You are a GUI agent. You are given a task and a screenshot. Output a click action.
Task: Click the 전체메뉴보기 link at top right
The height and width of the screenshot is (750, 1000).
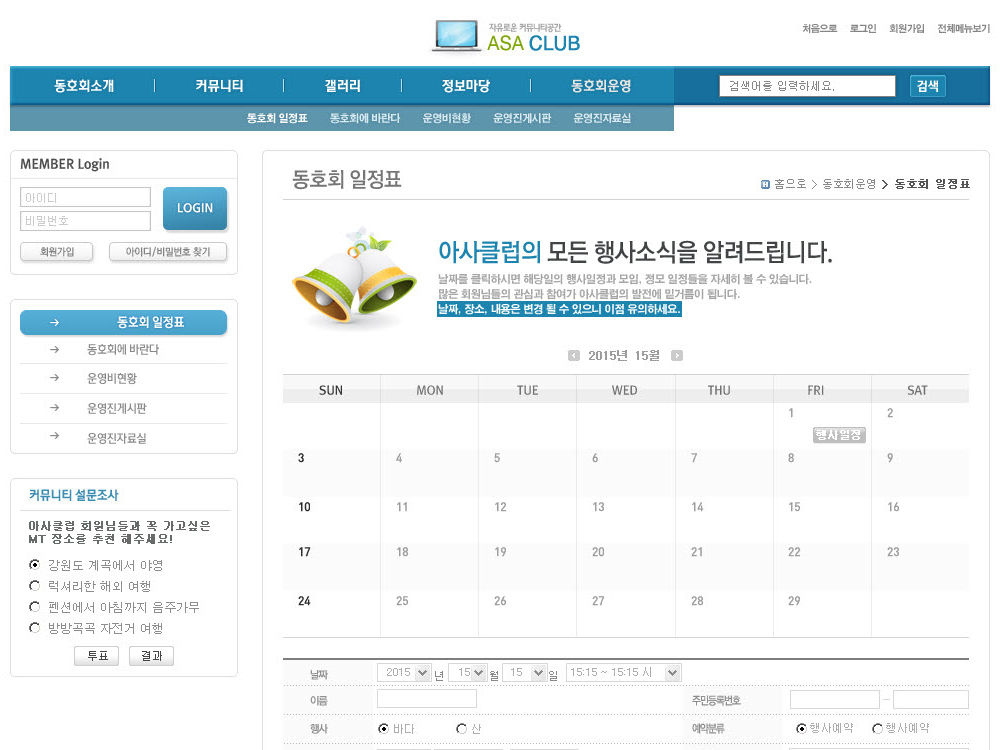pos(963,29)
